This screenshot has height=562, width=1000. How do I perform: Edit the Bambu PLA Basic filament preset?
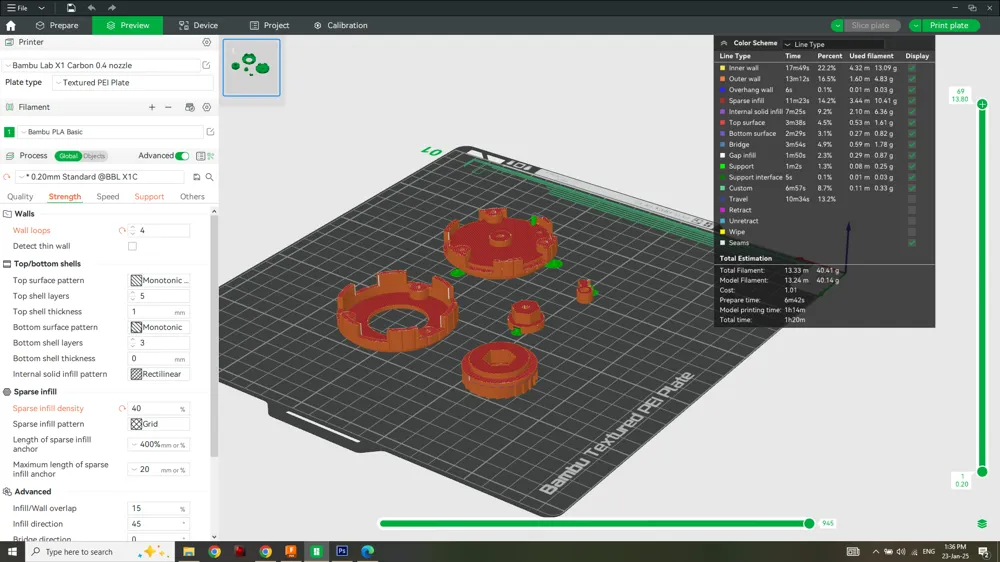[x=210, y=132]
